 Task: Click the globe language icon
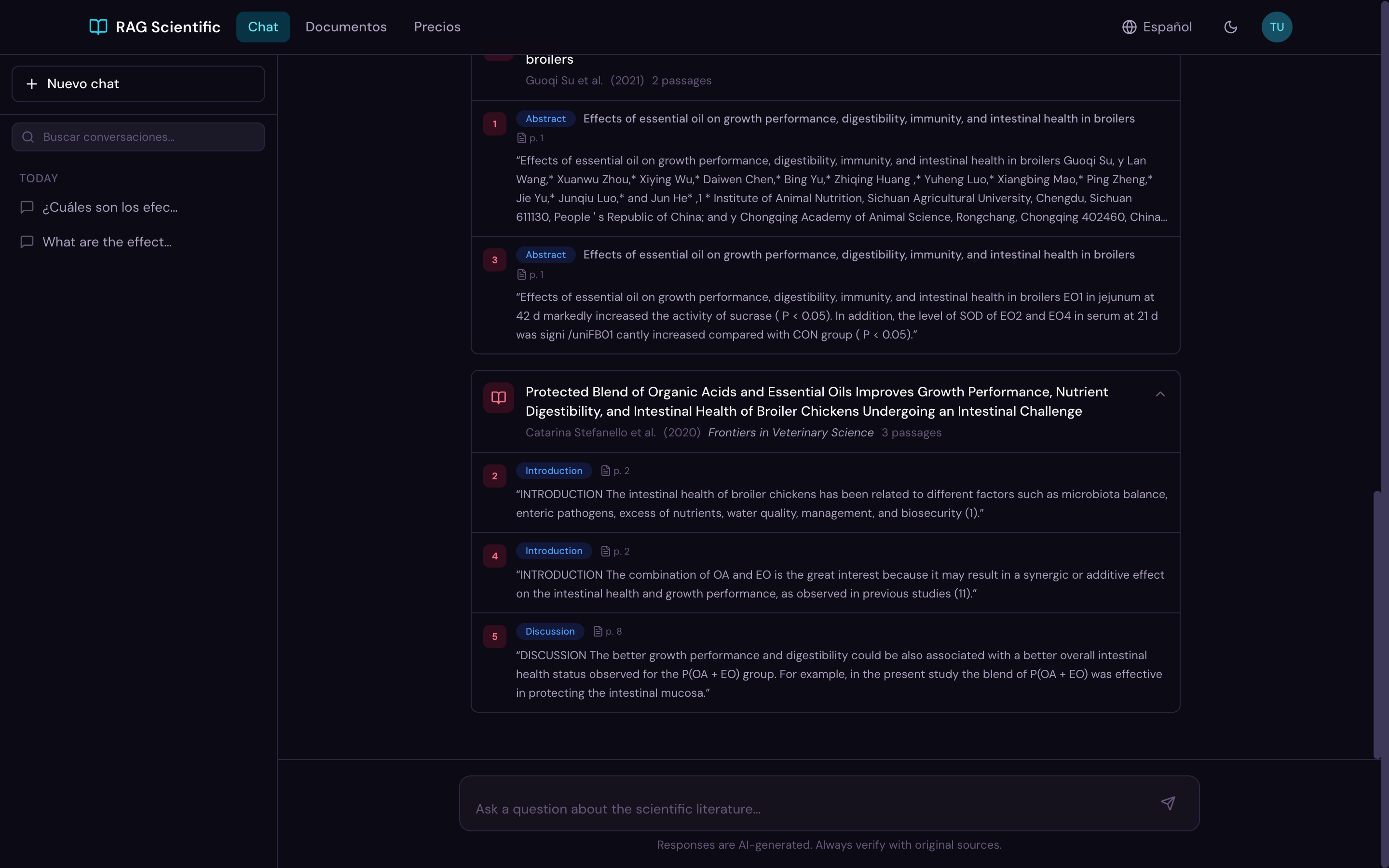coord(1129,27)
